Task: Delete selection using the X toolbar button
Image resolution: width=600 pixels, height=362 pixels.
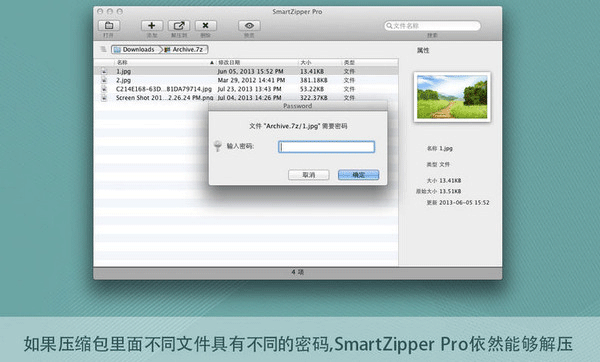Action: coord(205,26)
